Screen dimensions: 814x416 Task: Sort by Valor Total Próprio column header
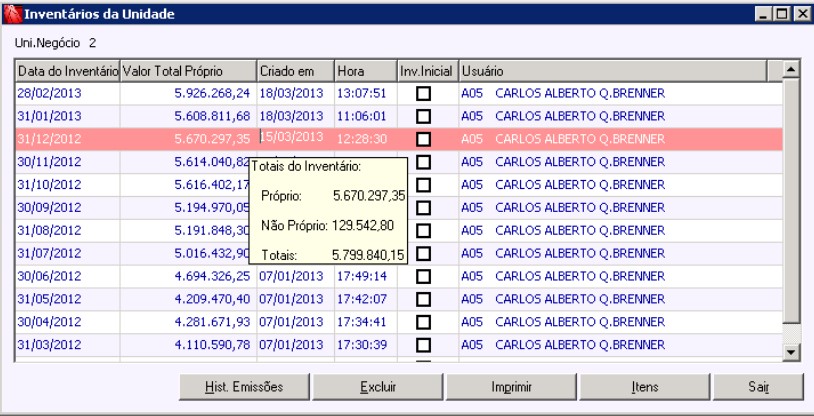pyautogui.click(x=188, y=71)
